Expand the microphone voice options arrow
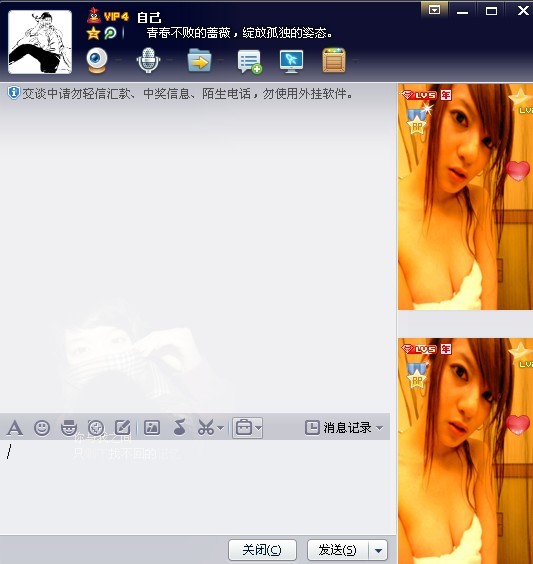 [x=169, y=60]
